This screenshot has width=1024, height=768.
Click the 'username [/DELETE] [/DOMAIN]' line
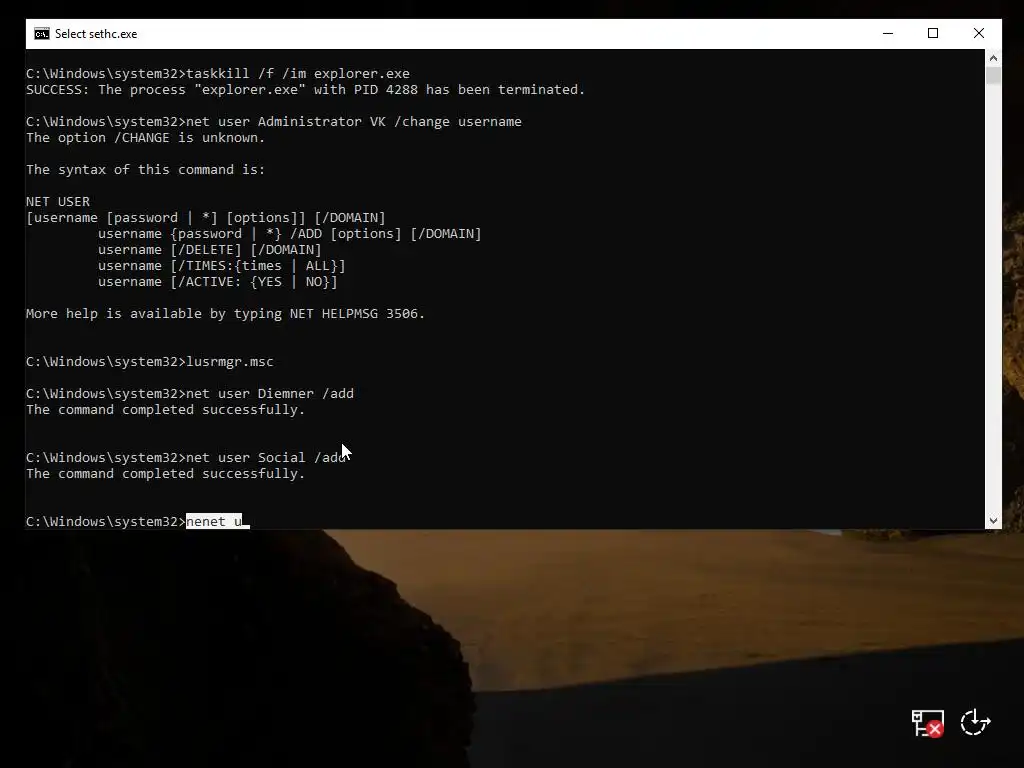[x=210, y=249]
